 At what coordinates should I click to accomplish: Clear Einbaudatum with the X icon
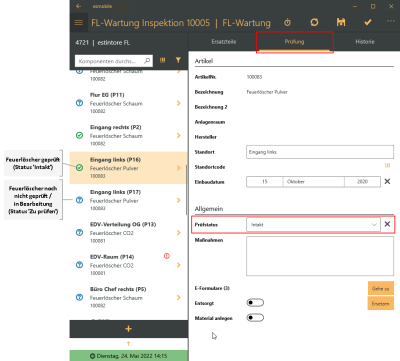[x=387, y=182]
